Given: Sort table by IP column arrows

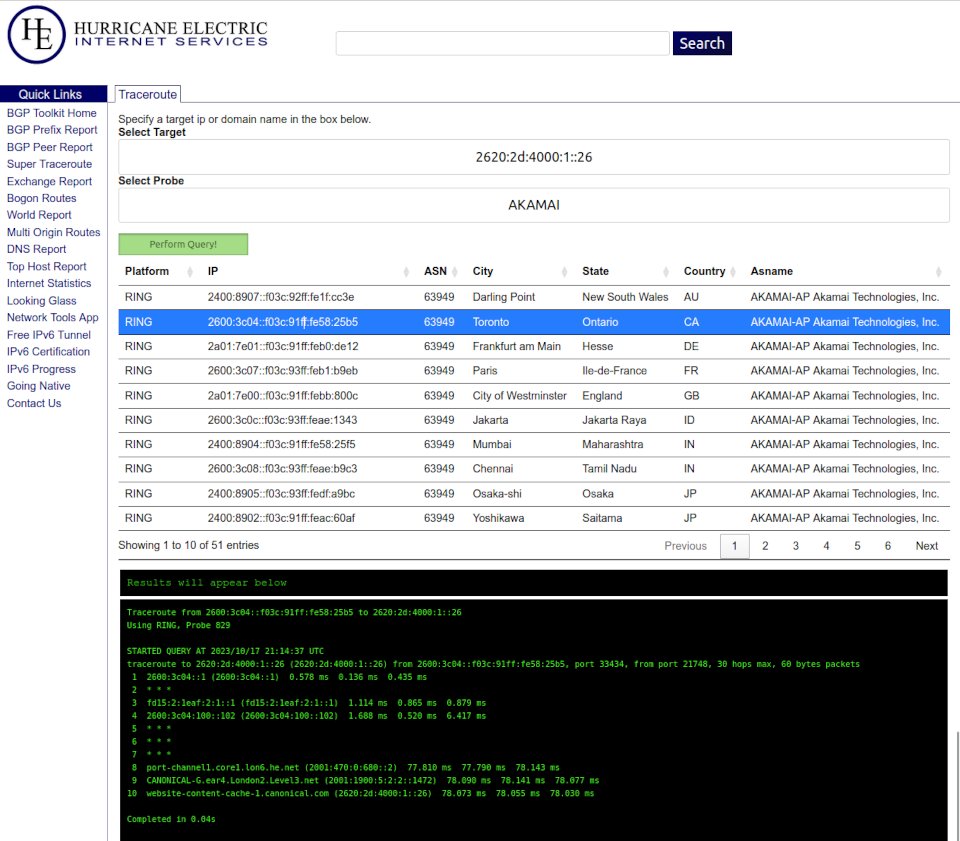Looking at the screenshot, I should coord(407,272).
